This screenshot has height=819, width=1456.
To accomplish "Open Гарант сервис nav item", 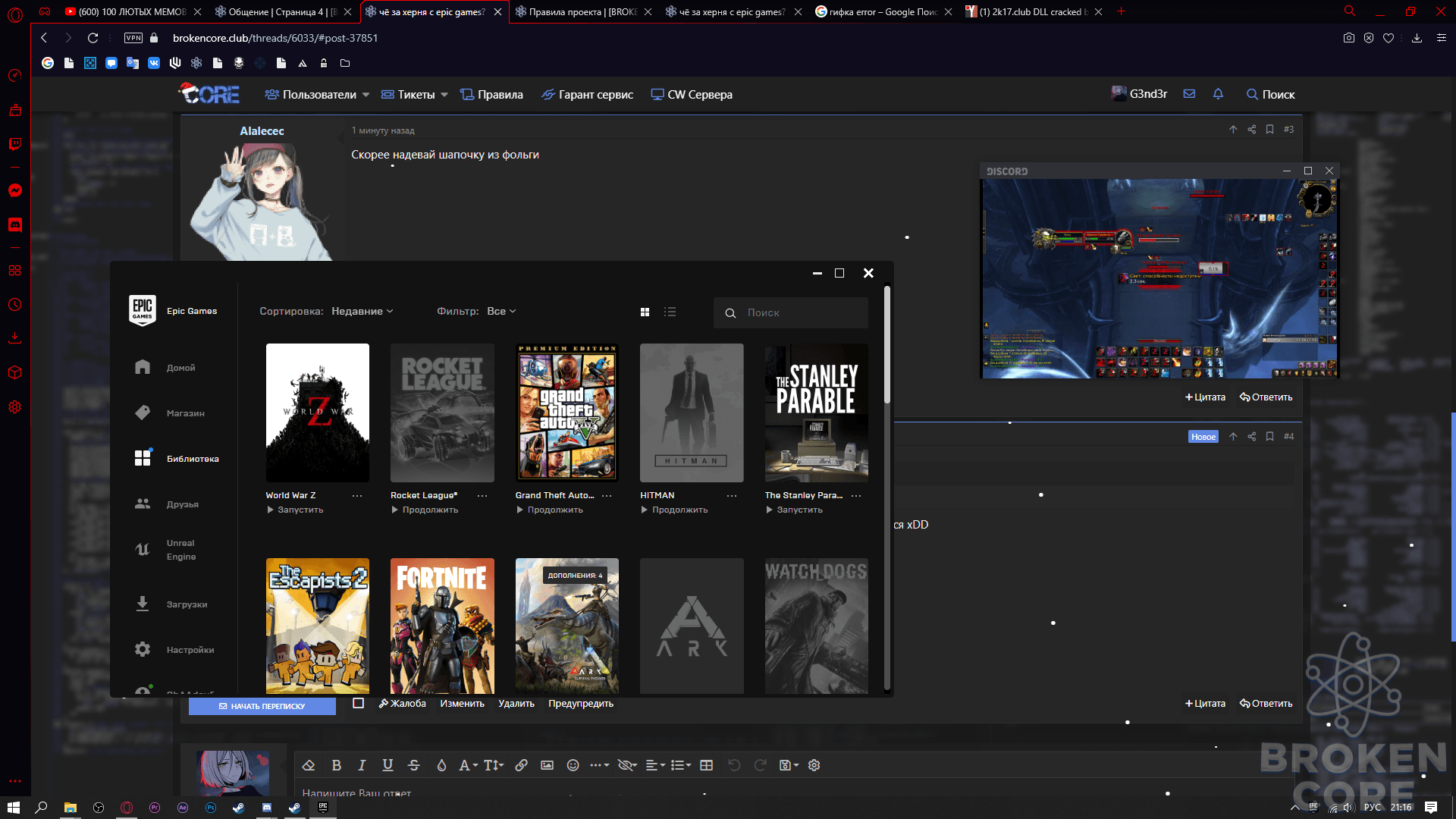I will 587,95.
